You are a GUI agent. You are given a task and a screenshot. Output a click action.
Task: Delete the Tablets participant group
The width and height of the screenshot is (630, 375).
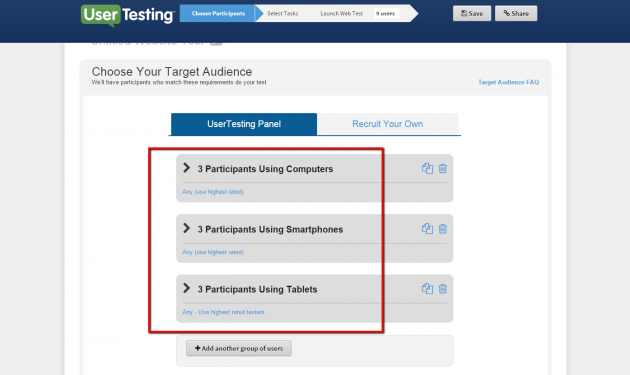[443, 289]
